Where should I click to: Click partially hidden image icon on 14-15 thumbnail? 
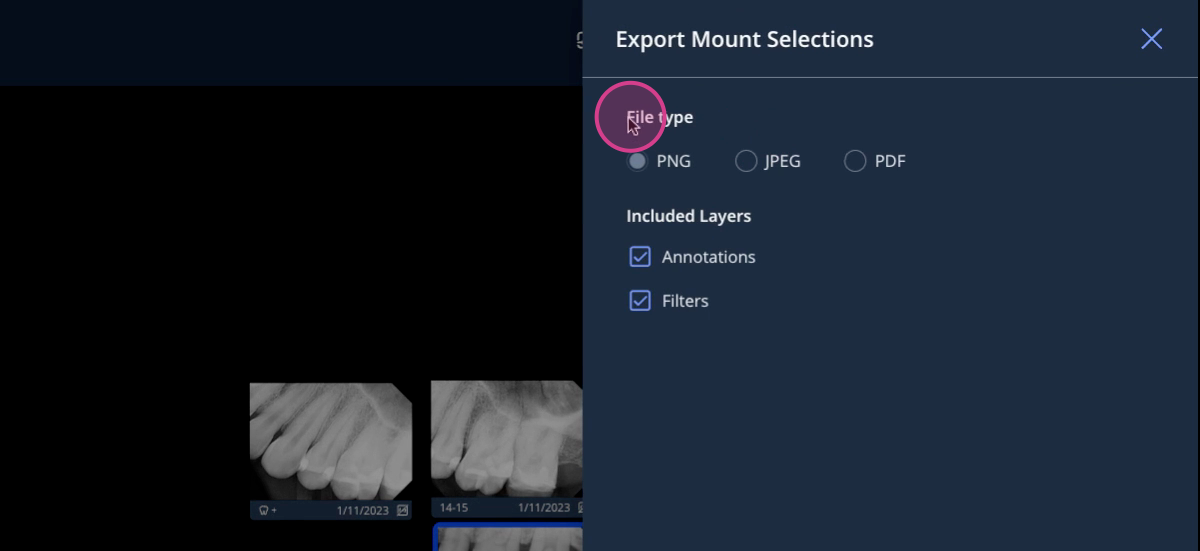tap(579, 507)
